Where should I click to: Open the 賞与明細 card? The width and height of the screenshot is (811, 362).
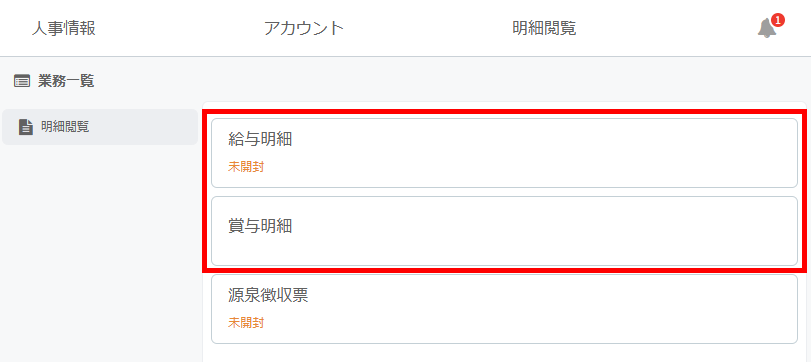point(504,231)
